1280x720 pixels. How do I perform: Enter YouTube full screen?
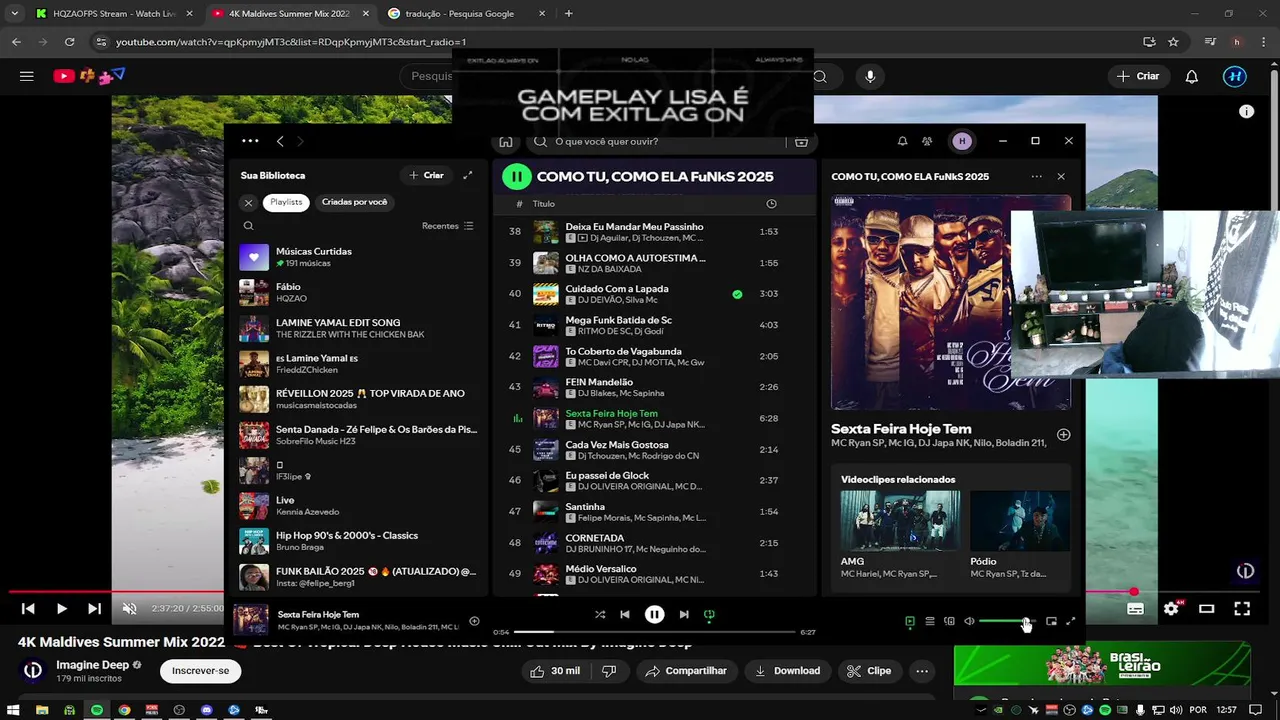[1242, 608]
